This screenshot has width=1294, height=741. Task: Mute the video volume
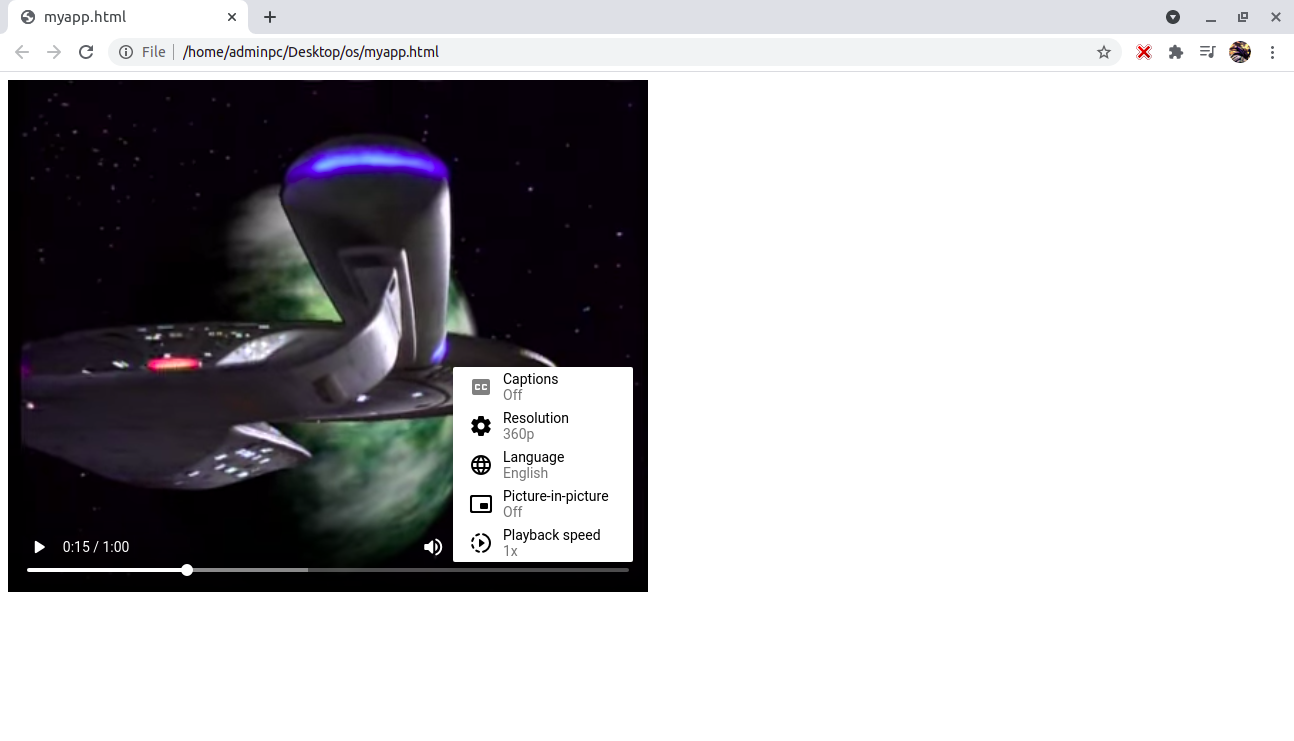pyautogui.click(x=433, y=547)
